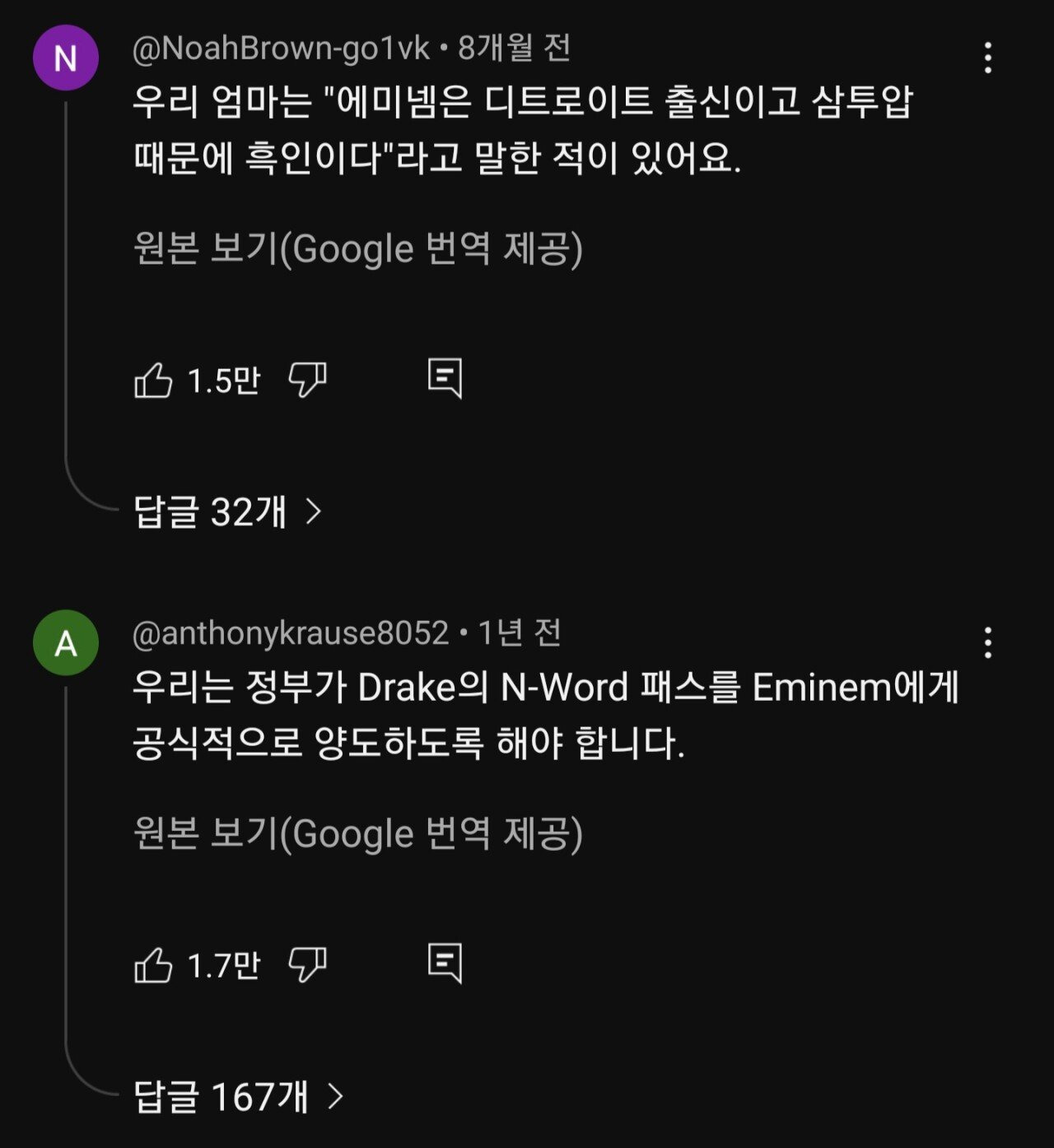The height and width of the screenshot is (1148, 1054).
Task: Dislike anthonykrause8052's comment
Action: [307, 964]
